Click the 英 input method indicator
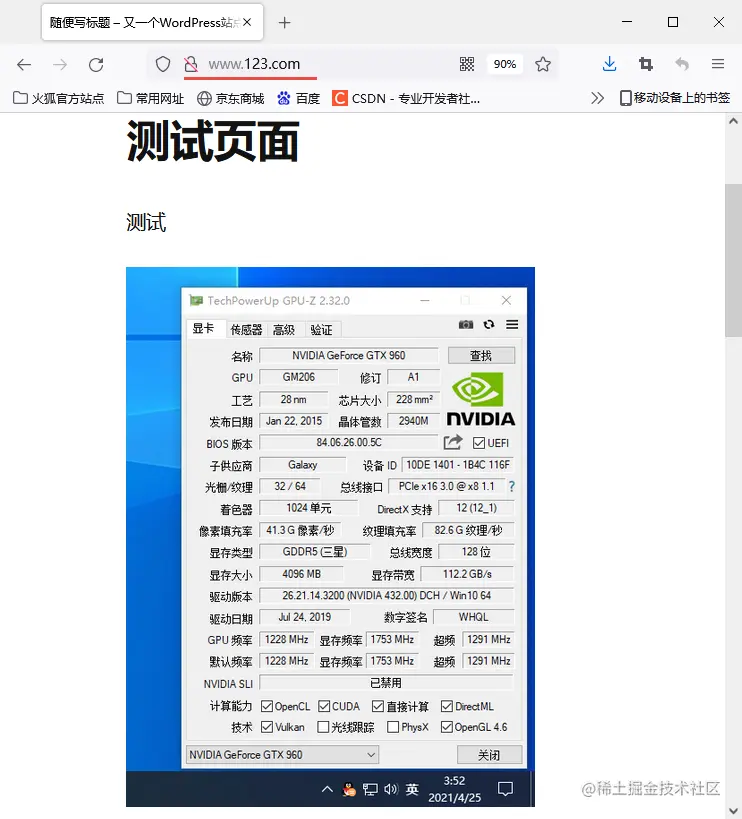Image resolution: width=742 pixels, height=819 pixels. [x=413, y=789]
